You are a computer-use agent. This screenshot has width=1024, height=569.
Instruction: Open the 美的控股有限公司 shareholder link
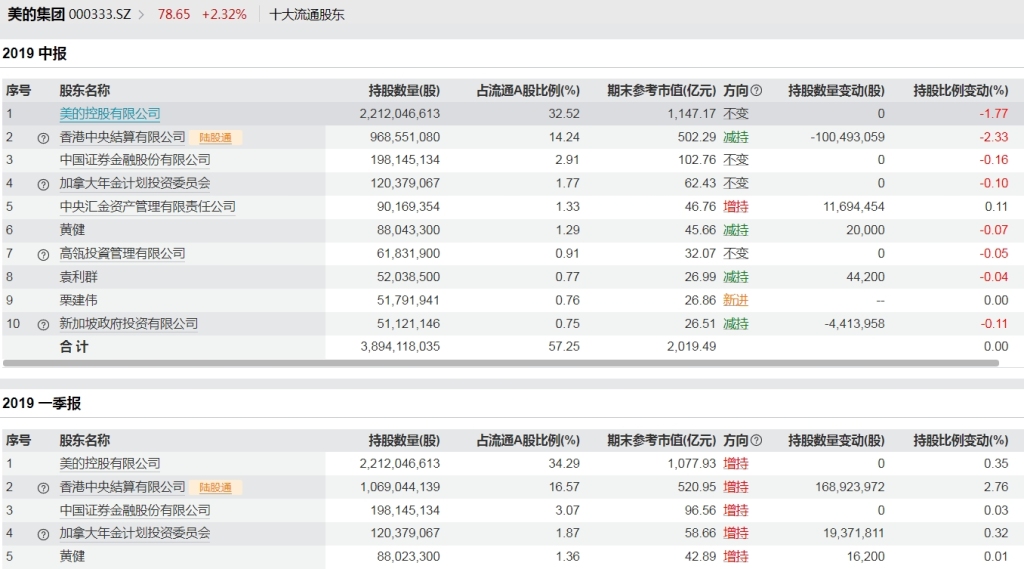[x=110, y=114]
